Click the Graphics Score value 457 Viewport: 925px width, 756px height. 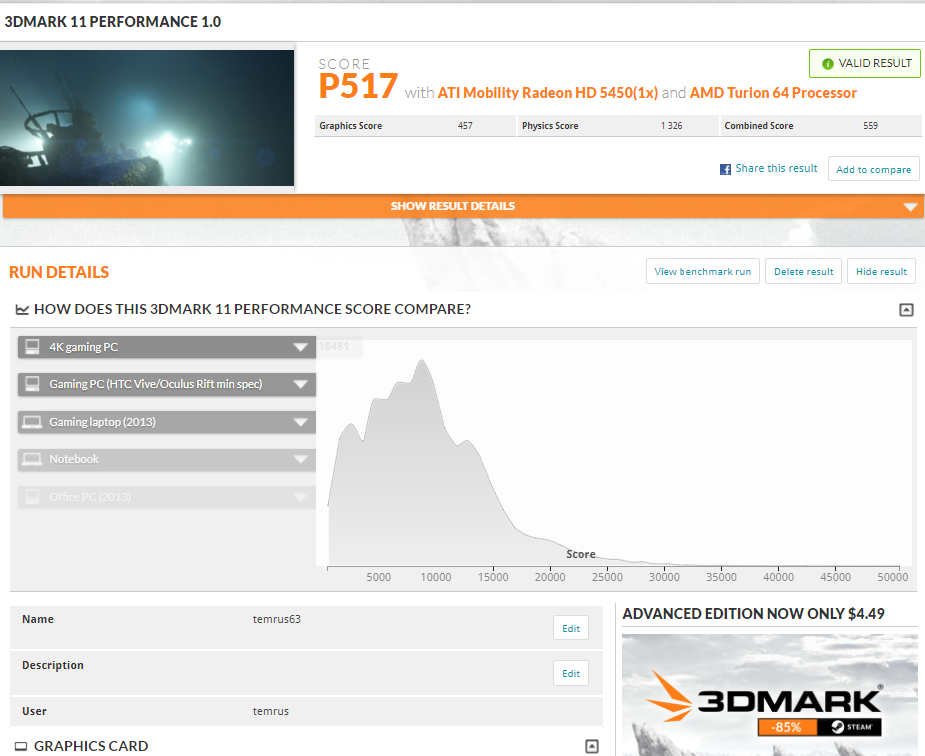point(465,126)
